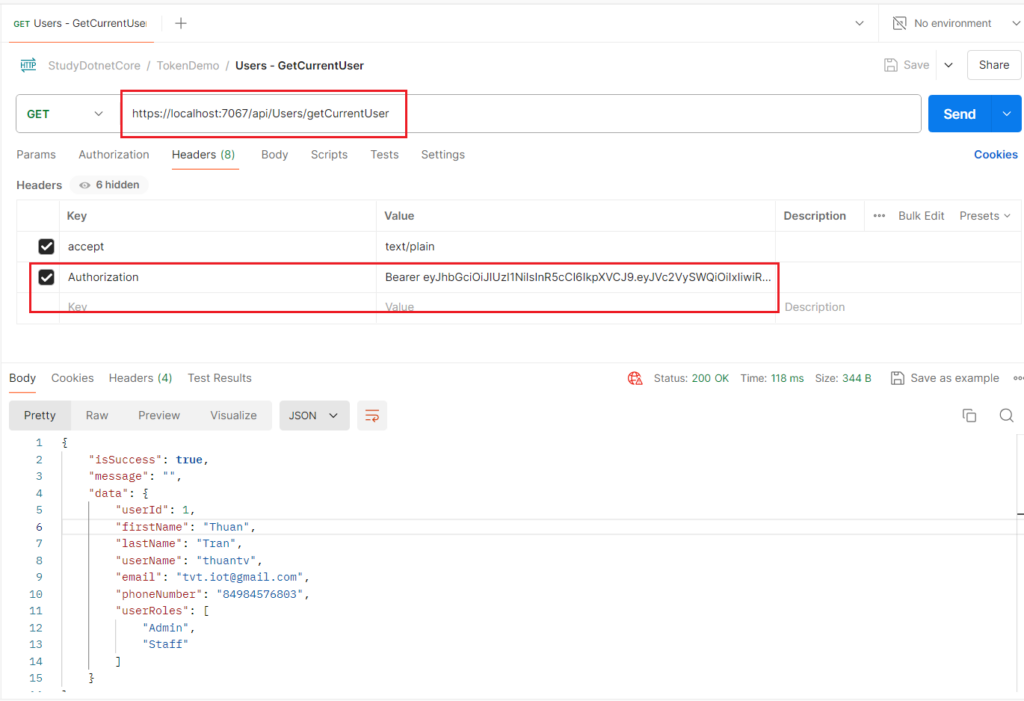Click the Save floppy disk icon
Screen dimensions: 1024x701
(x=891, y=65)
